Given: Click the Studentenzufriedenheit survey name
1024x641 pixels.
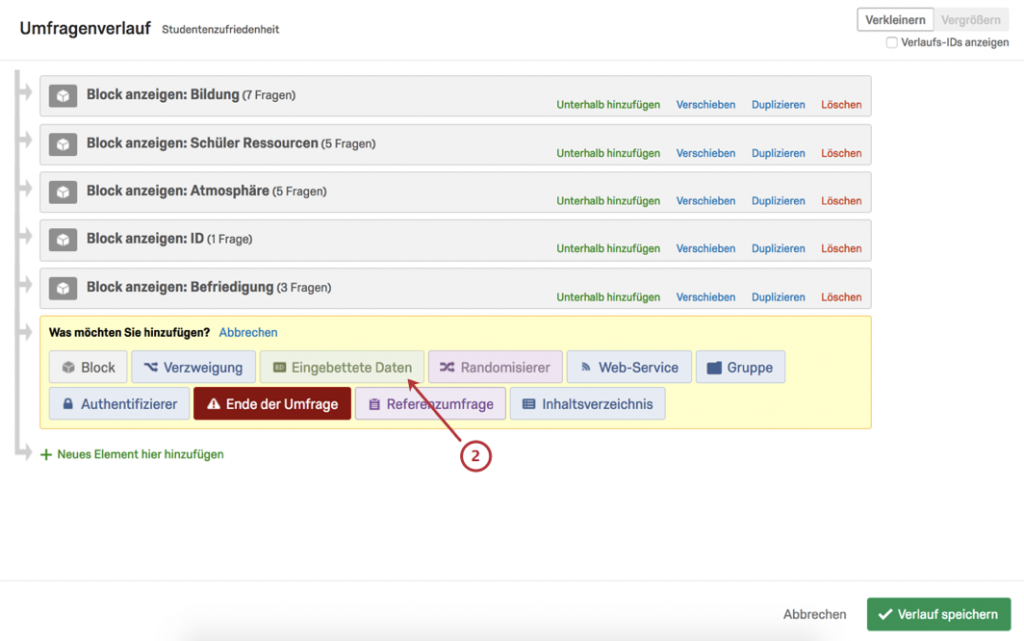Looking at the screenshot, I should (220, 29).
